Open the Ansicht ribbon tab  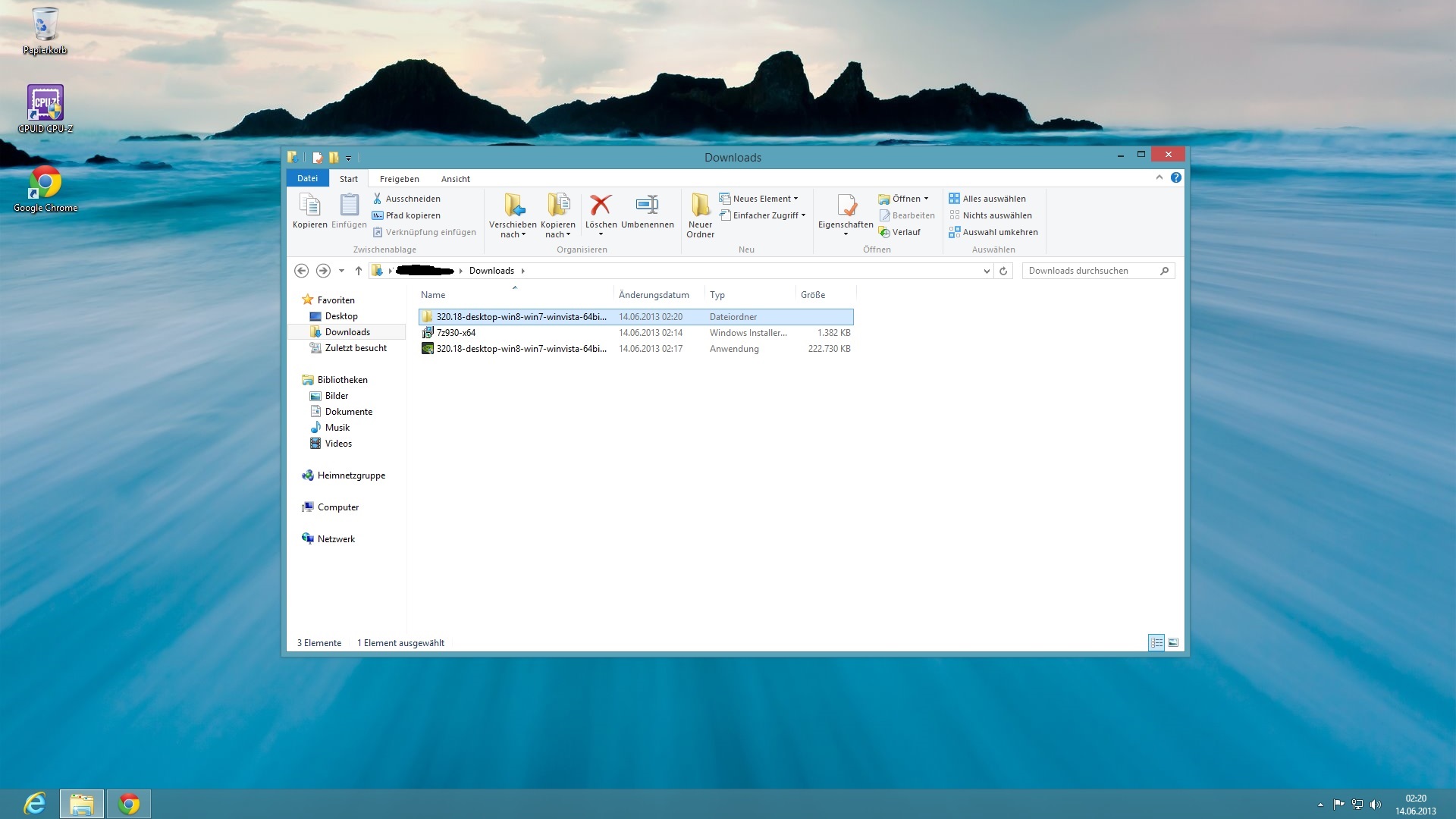(x=455, y=179)
